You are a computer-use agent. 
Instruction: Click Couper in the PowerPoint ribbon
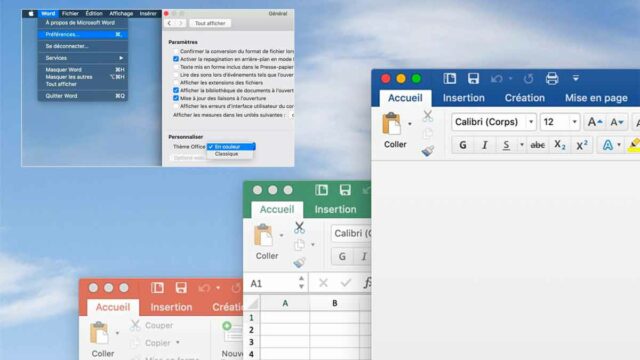point(152,325)
